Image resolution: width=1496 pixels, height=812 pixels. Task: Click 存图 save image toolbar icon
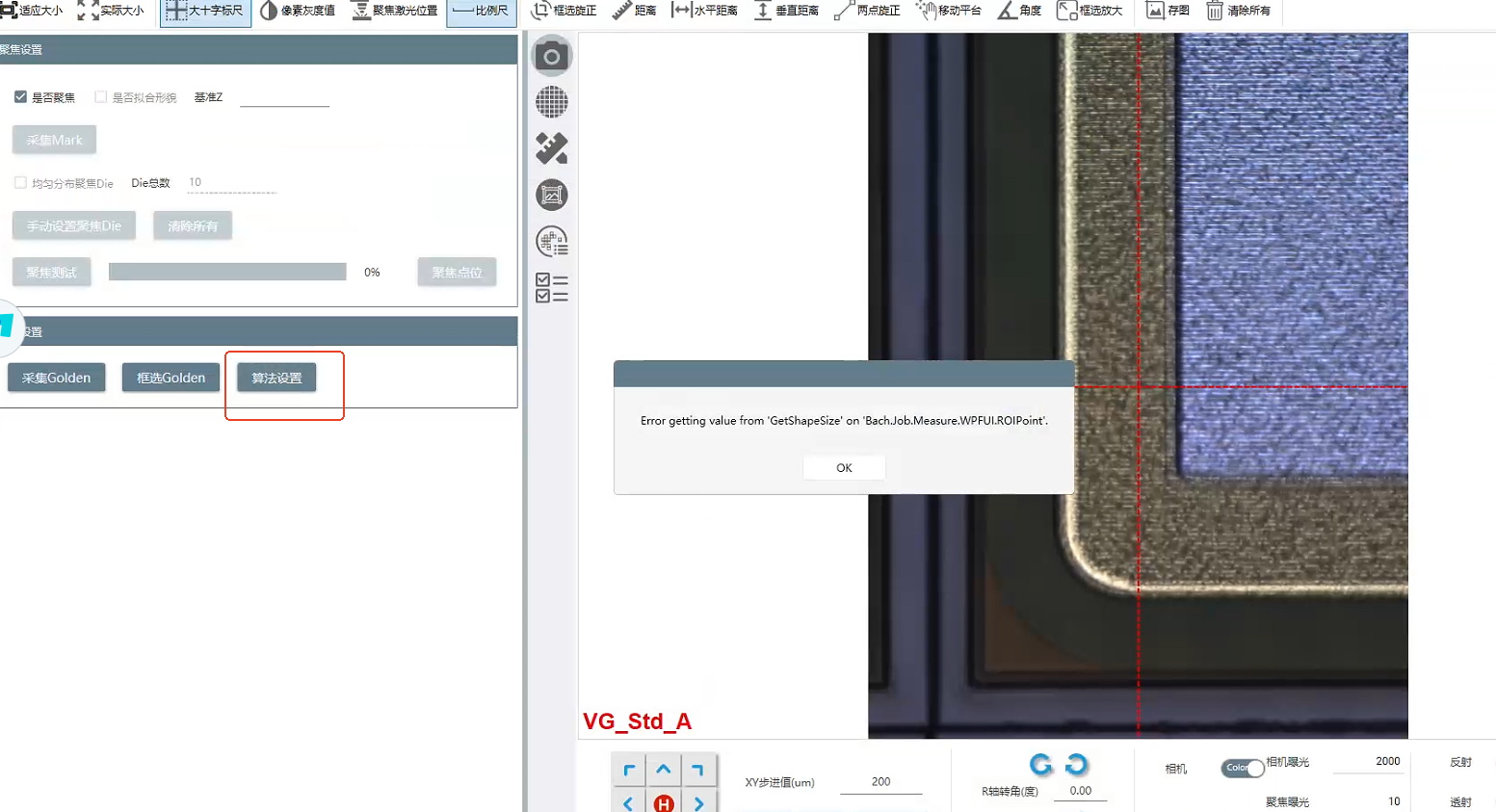point(1168,11)
